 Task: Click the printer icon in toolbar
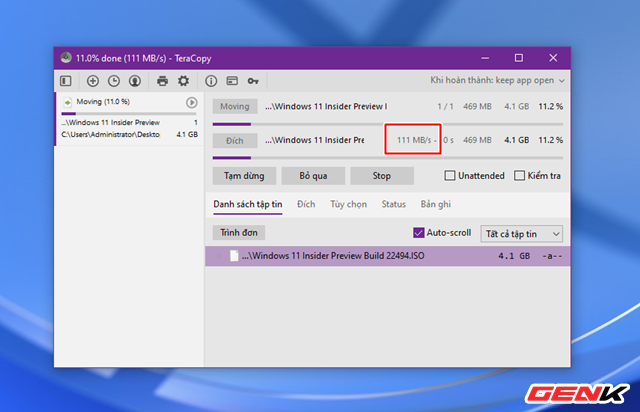tap(162, 81)
